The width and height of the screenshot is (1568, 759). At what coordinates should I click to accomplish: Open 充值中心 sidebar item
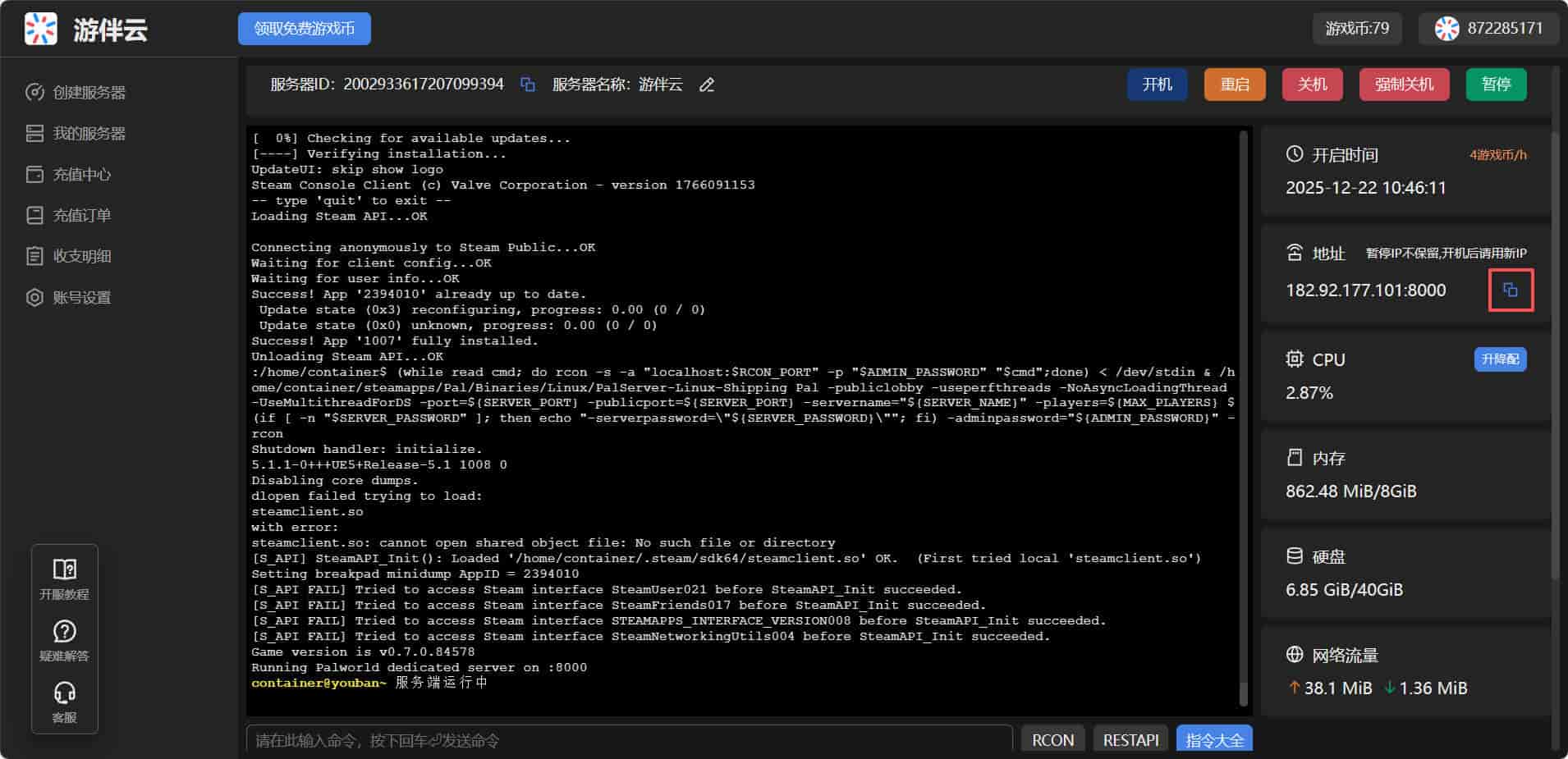(81, 175)
